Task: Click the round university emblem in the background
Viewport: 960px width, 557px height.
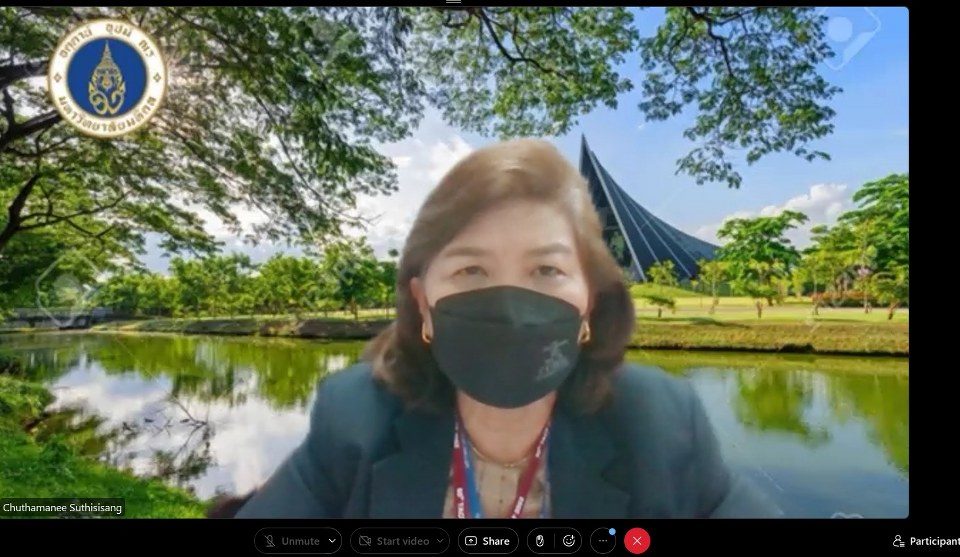Action: click(107, 77)
